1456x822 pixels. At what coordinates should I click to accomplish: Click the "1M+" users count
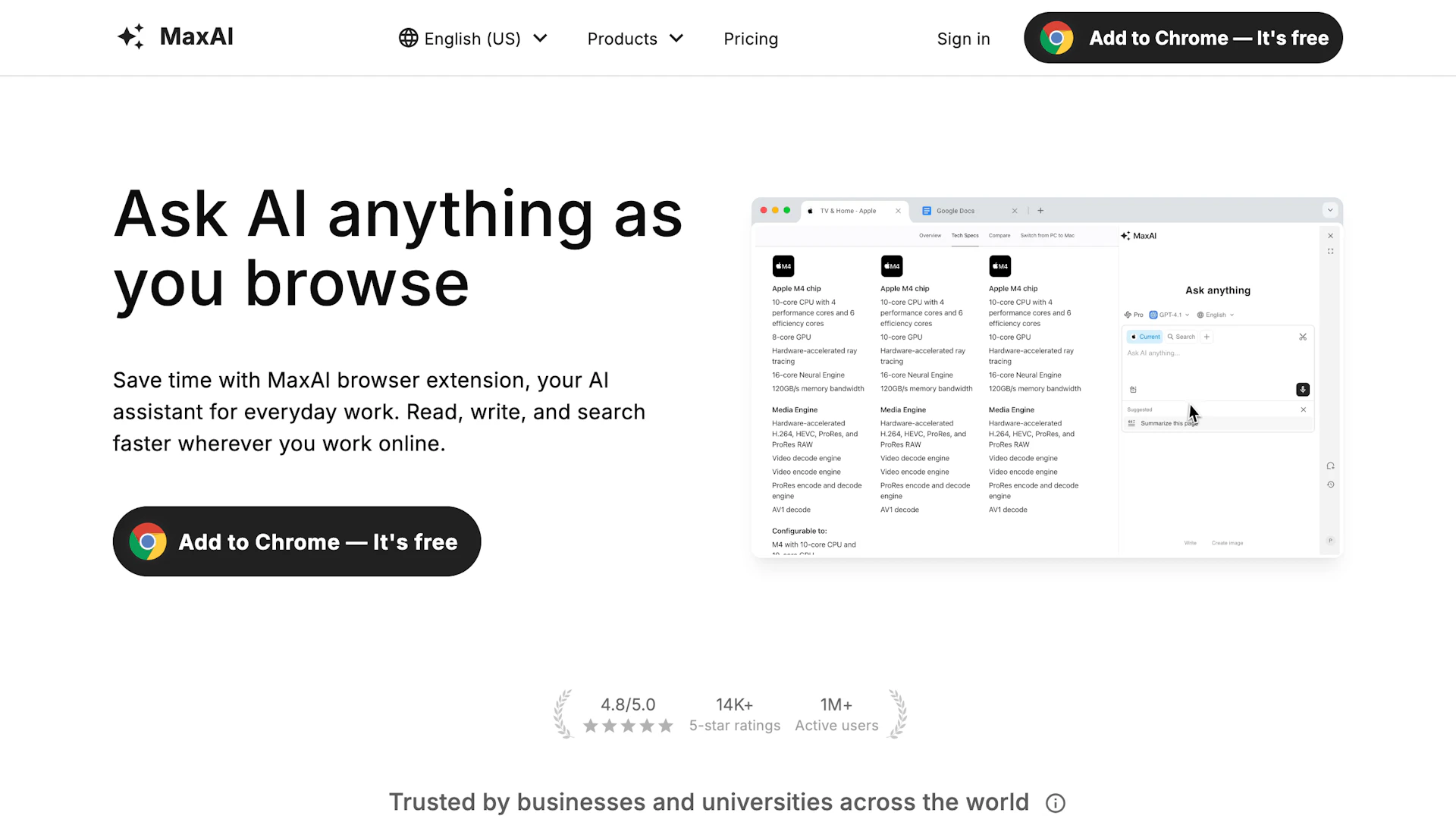[836, 704]
